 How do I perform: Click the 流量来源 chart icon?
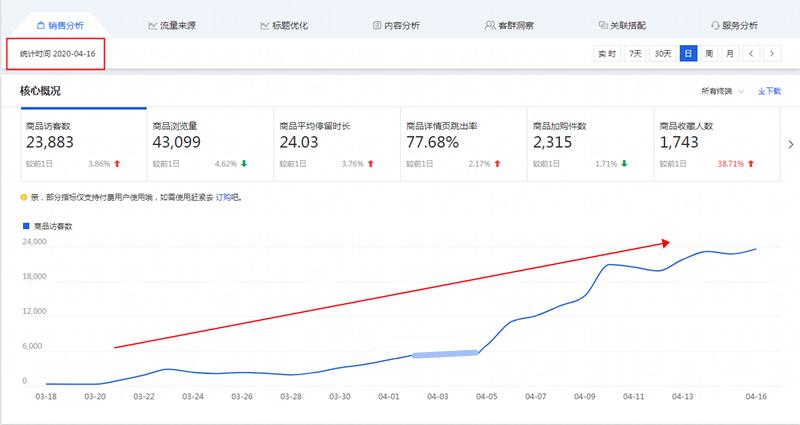[153, 25]
